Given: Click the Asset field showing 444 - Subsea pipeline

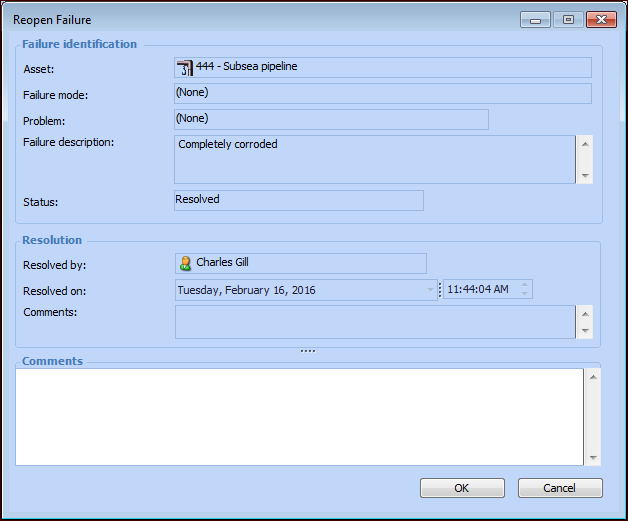Looking at the screenshot, I should (x=383, y=67).
